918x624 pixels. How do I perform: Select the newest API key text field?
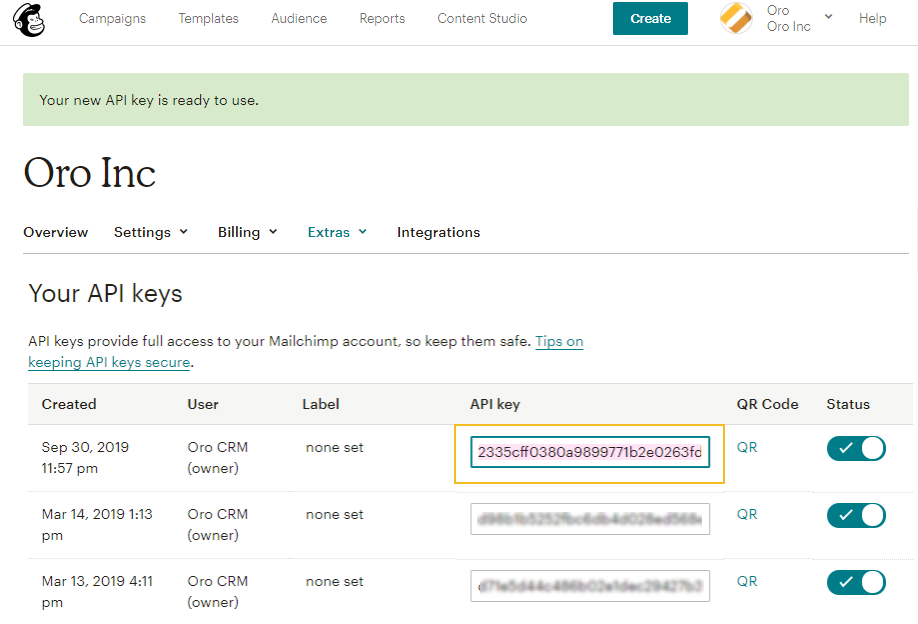(590, 452)
